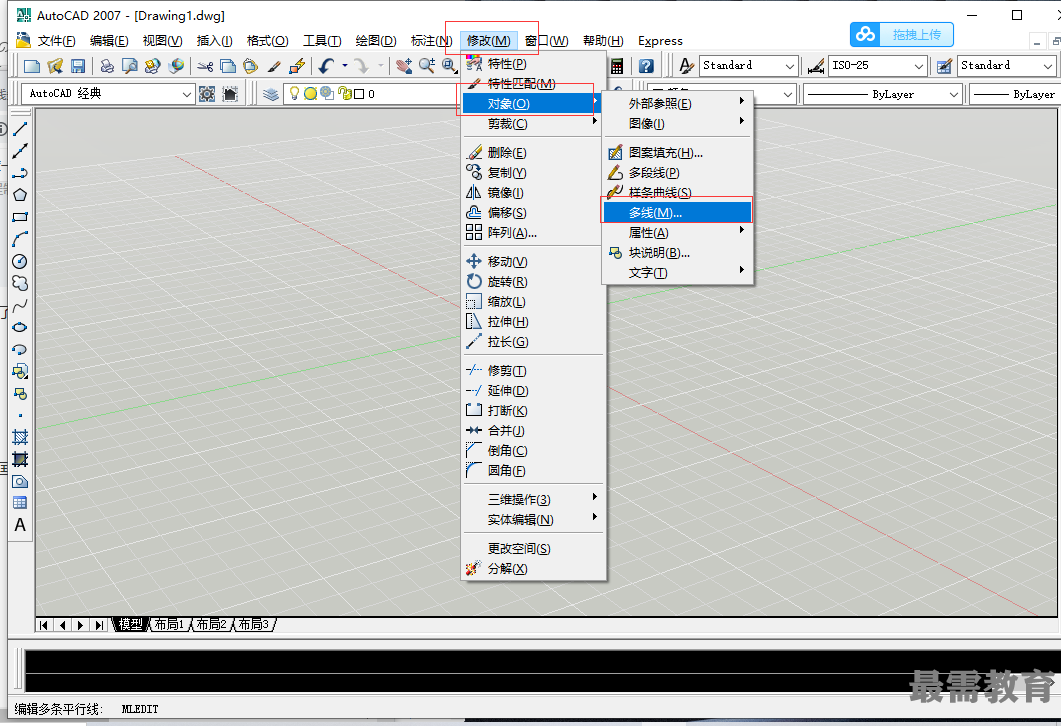The height and width of the screenshot is (726, 1061).
Task: Choose 修剪(T) trim menu item
Action: pos(530,371)
